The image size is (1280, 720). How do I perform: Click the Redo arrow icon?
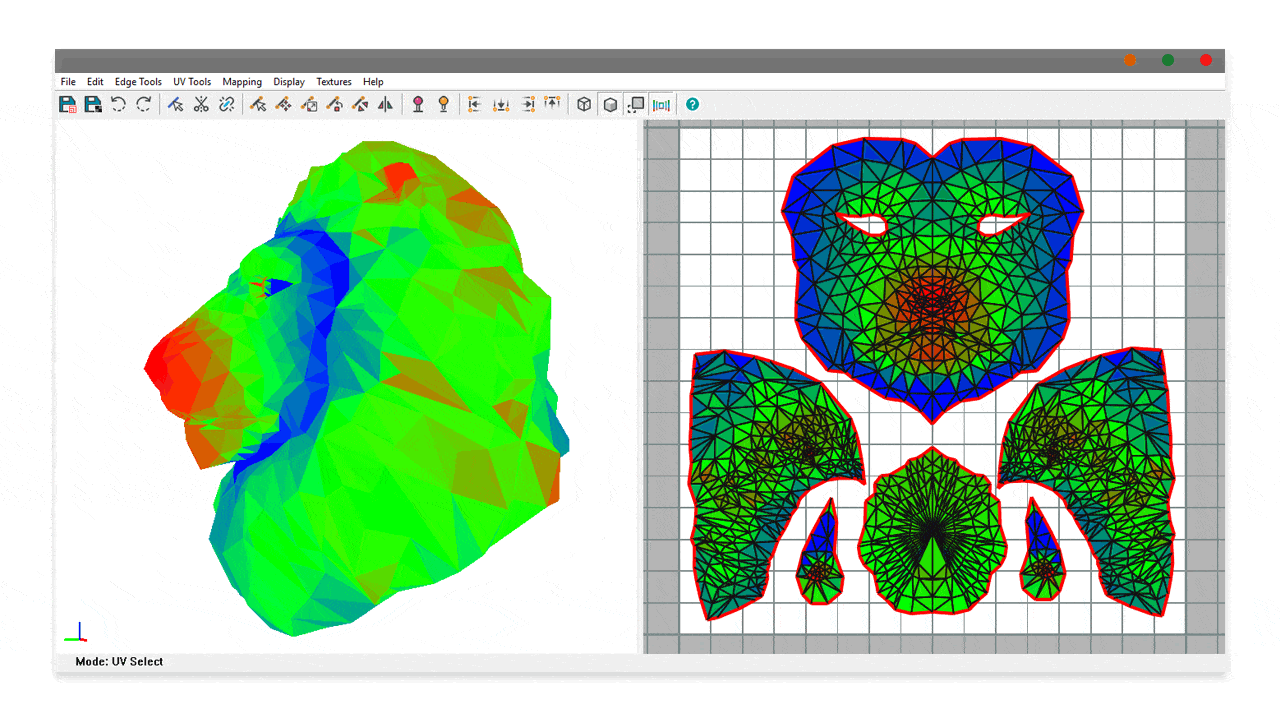144,104
